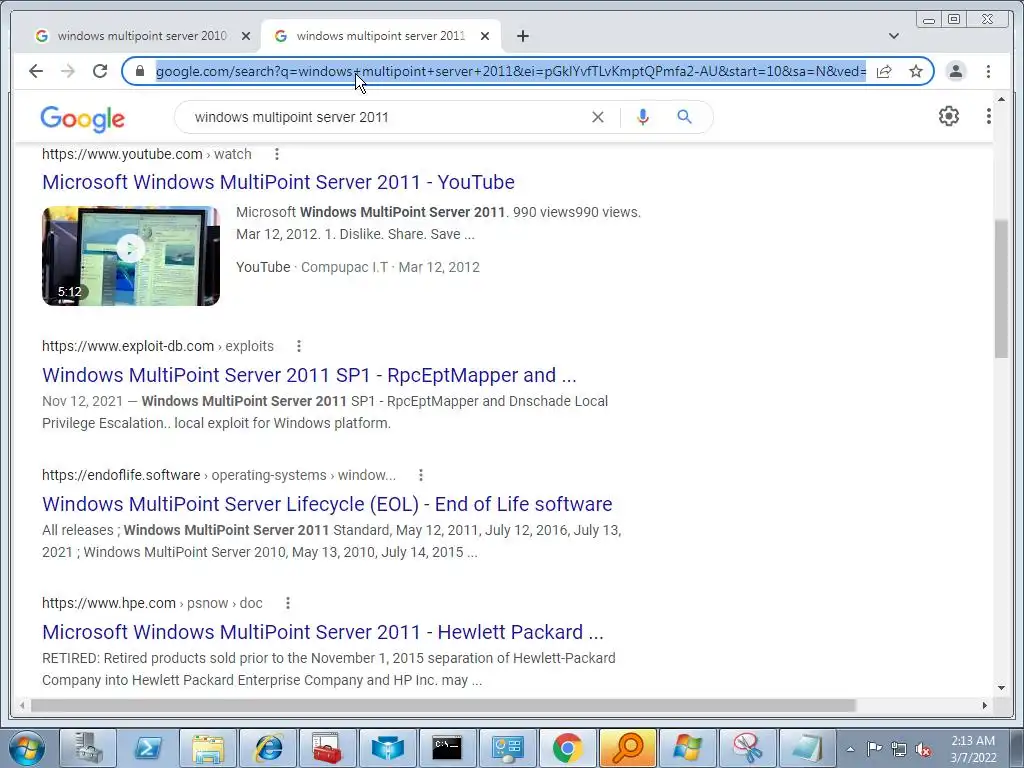1024x768 pixels.
Task: Open Server Manager from the taskbar
Action: coord(88,748)
